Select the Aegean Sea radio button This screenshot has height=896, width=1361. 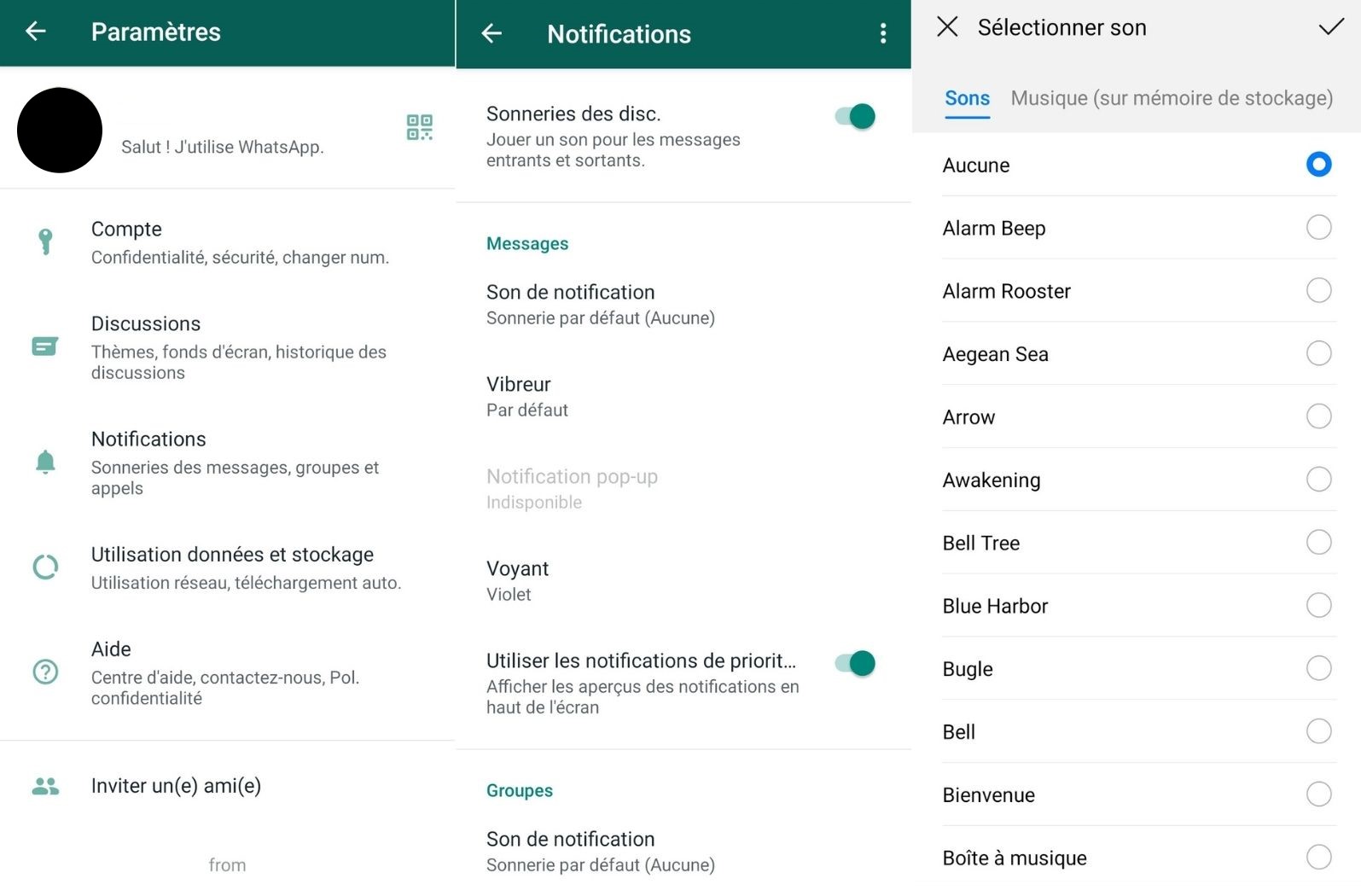(x=1318, y=353)
